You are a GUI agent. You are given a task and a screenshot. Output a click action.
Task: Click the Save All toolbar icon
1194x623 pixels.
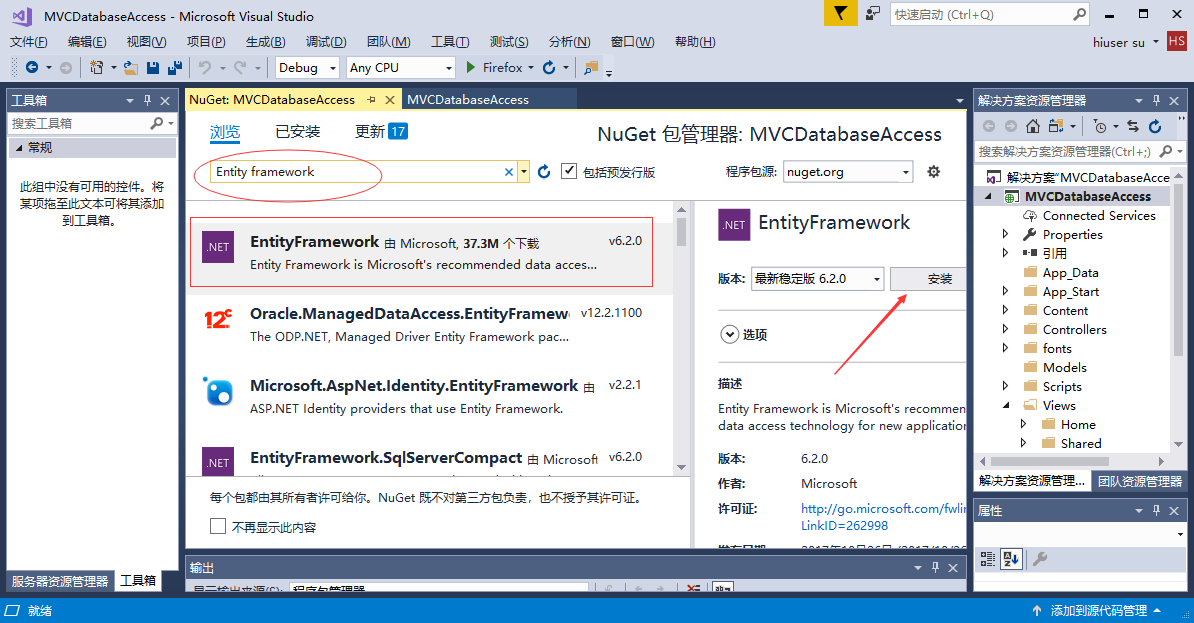click(x=174, y=68)
